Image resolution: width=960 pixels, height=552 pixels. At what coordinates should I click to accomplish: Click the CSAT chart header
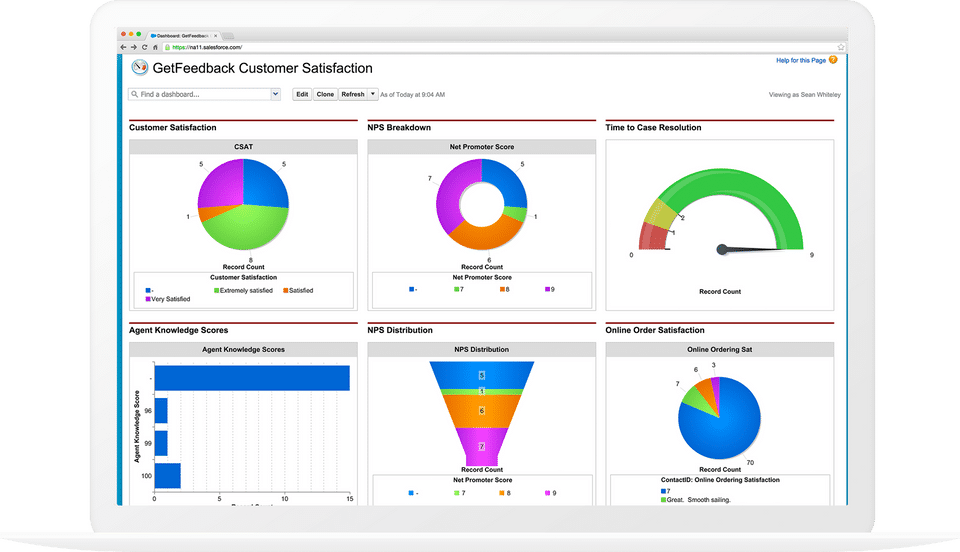[243, 147]
